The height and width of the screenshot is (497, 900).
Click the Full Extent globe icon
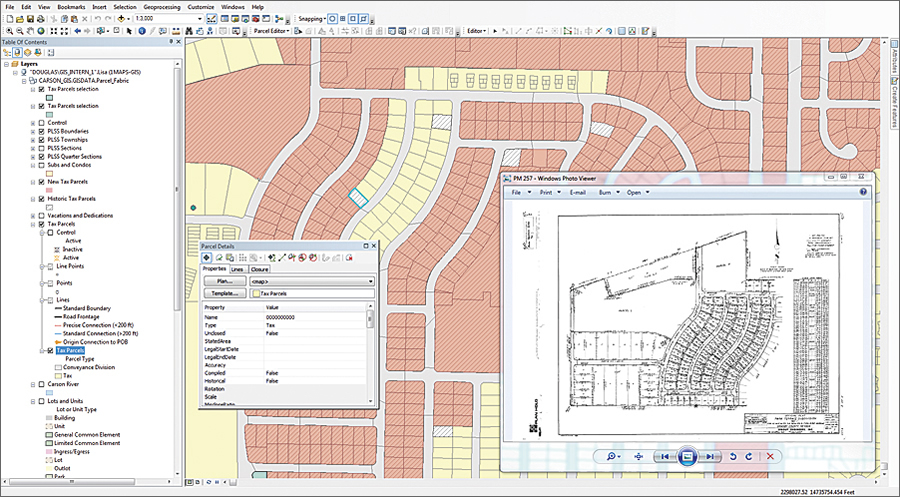click(43, 31)
